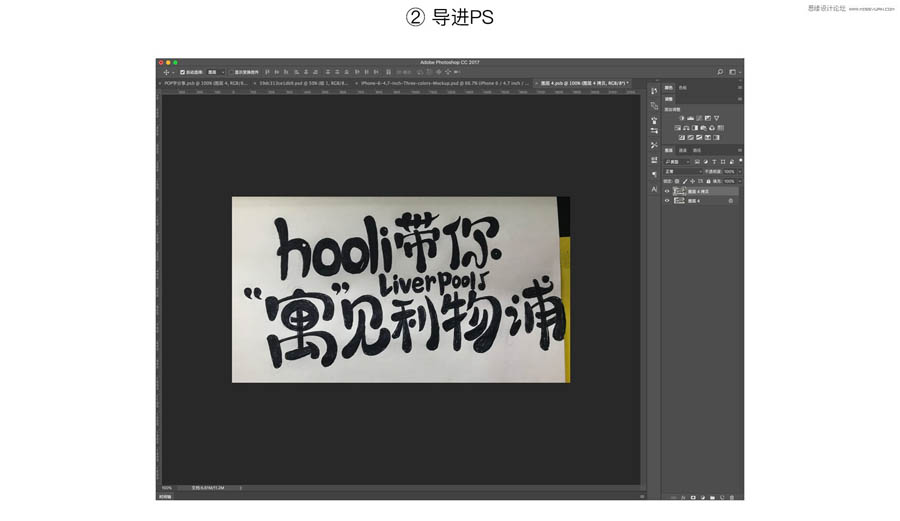This screenshot has height=521, width=900.
Task: Open the layer filter kind dropdown
Action: (x=678, y=162)
